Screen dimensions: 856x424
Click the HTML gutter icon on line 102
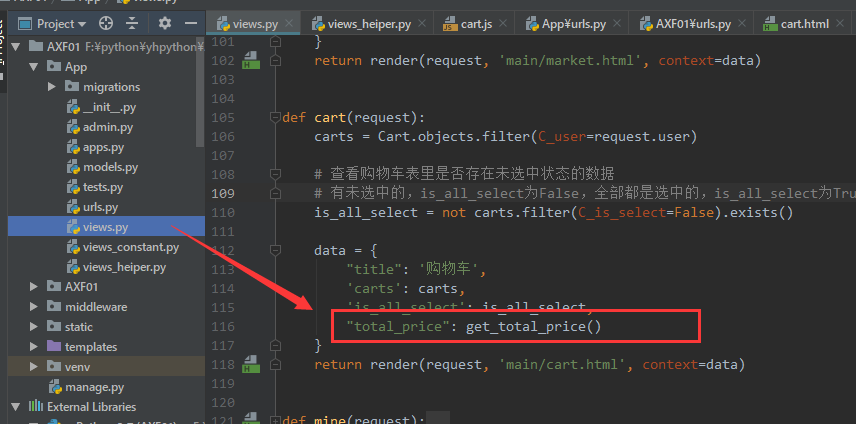(x=251, y=60)
